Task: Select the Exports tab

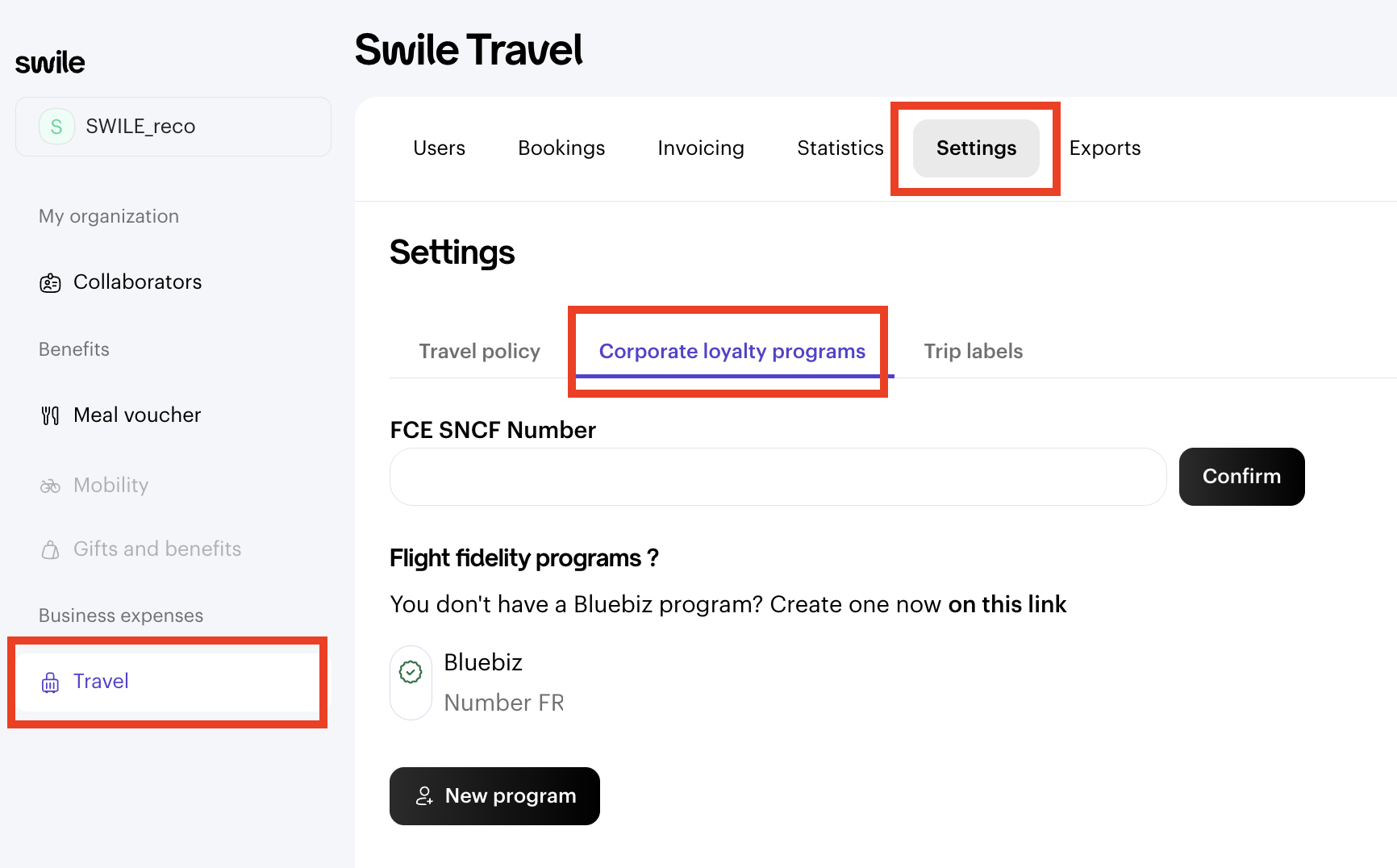Action: coord(1104,148)
